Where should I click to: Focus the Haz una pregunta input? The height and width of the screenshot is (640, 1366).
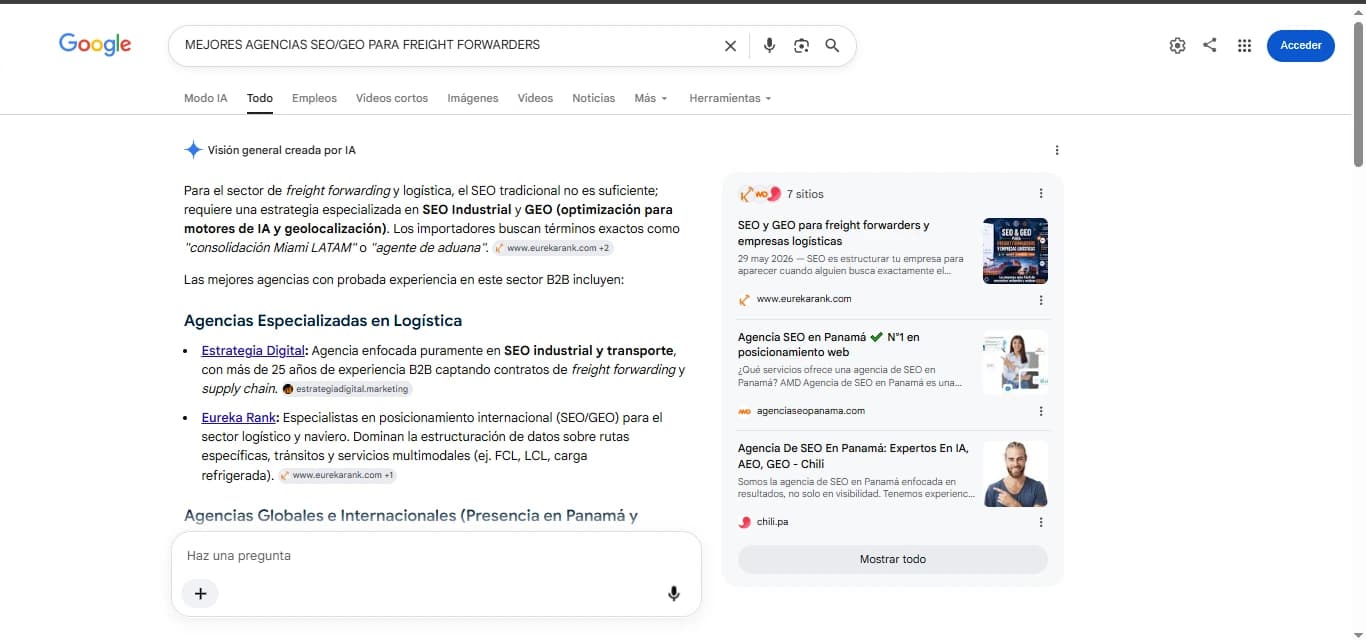tap(436, 555)
